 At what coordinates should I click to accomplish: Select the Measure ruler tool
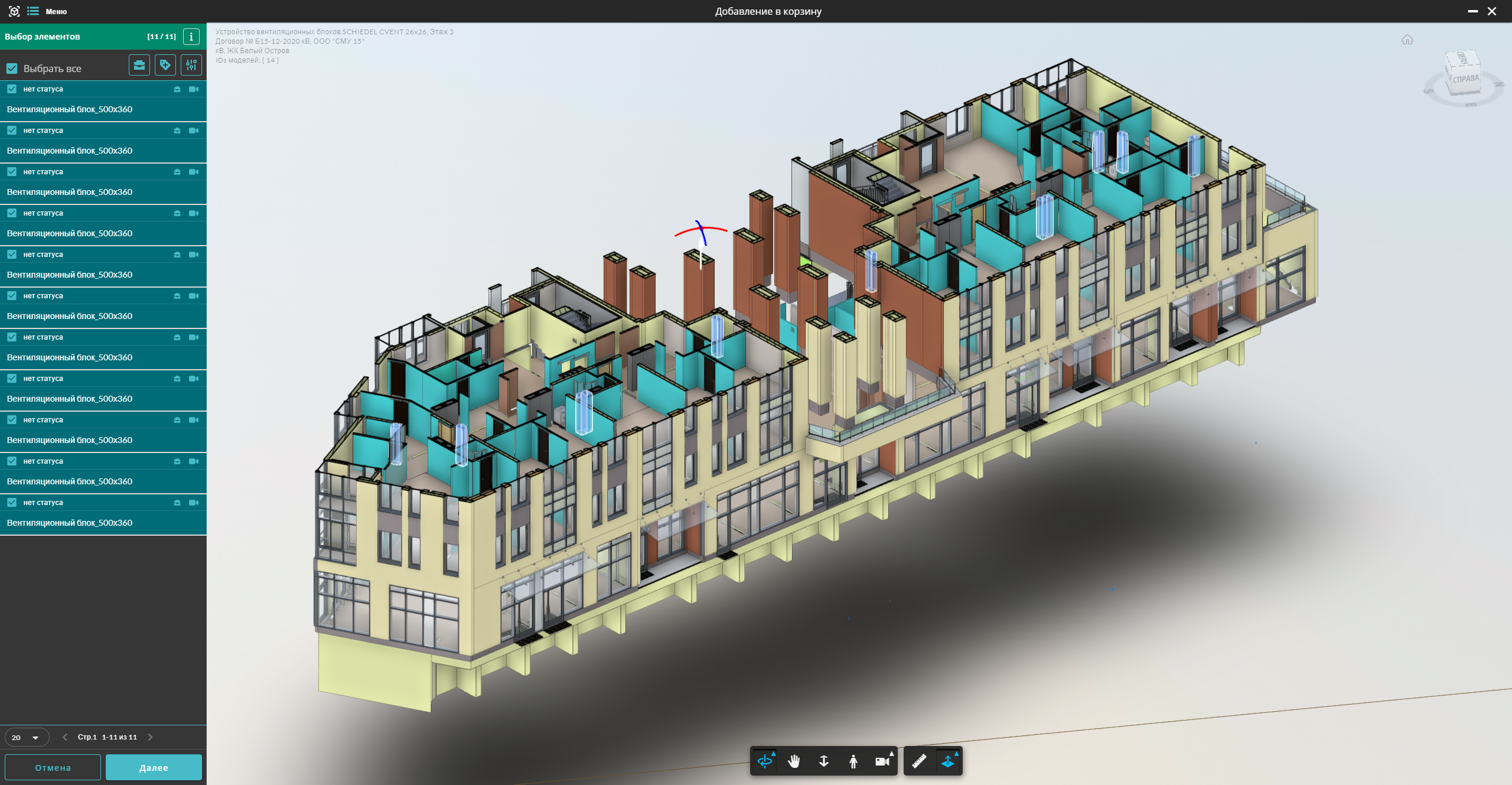click(919, 761)
